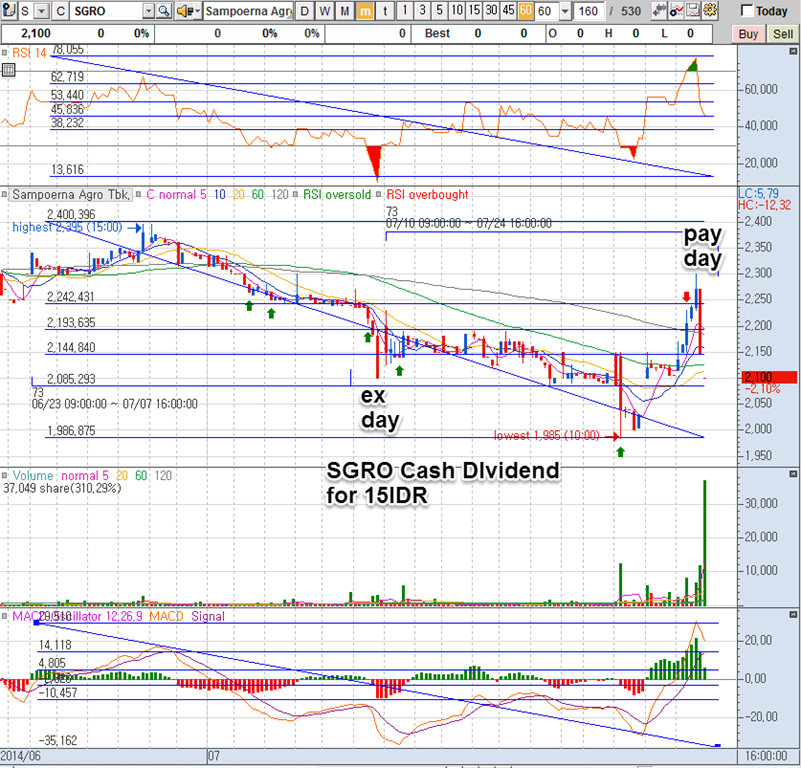Click the Sampoerna Agro Tbk. chart label
The height and width of the screenshot is (768, 801).
pos(71,194)
